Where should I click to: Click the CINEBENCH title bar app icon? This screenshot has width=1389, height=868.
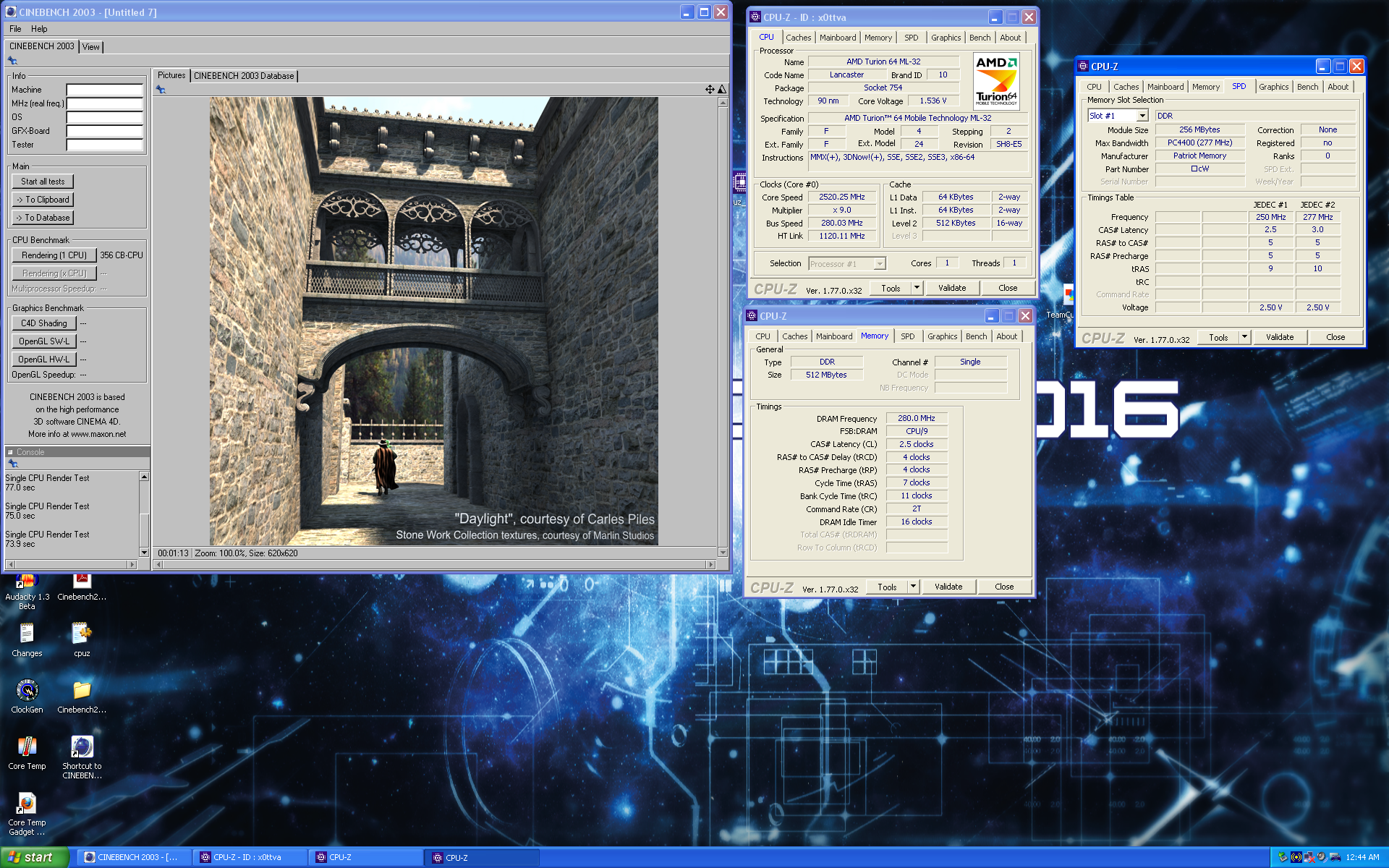click(11, 12)
